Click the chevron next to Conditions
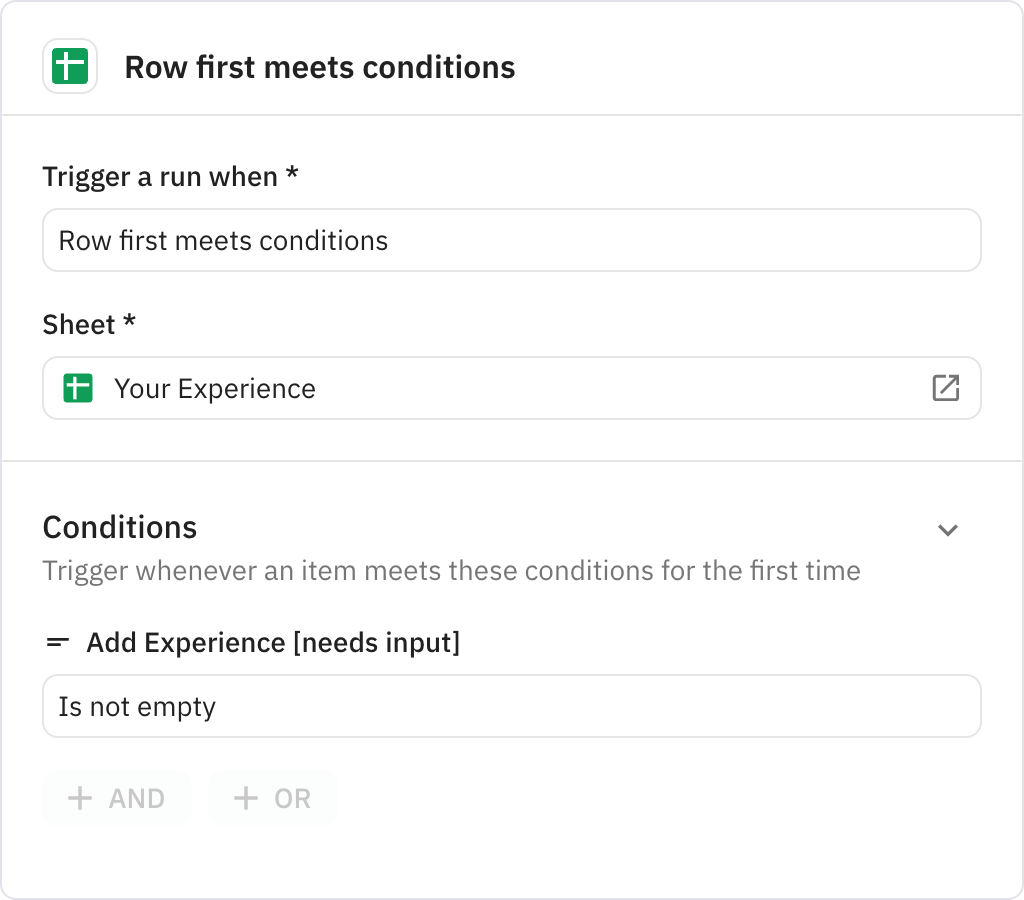The height and width of the screenshot is (900, 1024). click(x=948, y=530)
